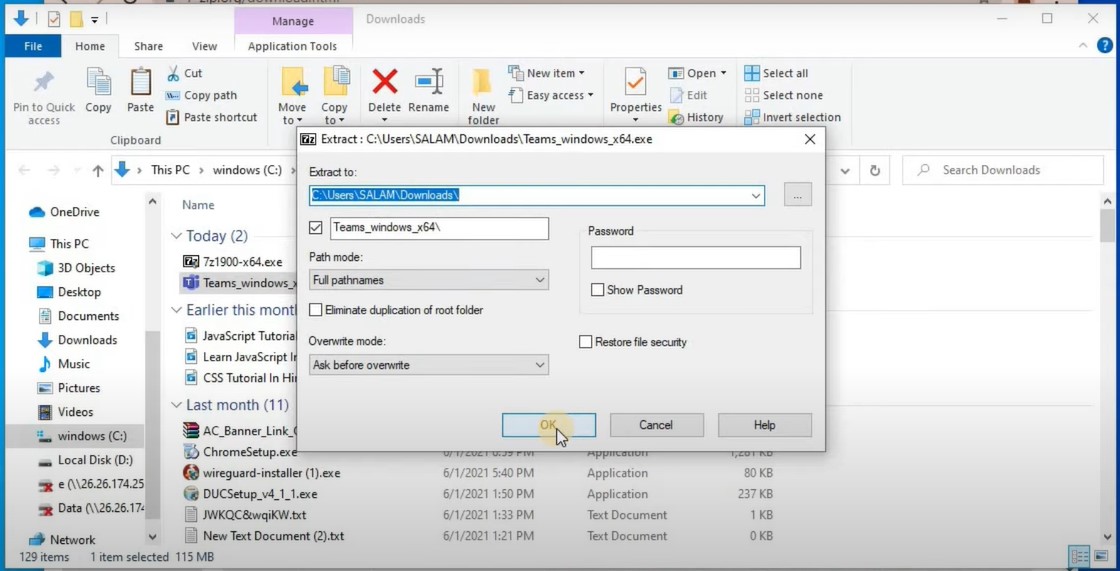Uncheck the Teams_windows_x64 subfolder checkbox
This screenshot has height=571, width=1120.
316,229
